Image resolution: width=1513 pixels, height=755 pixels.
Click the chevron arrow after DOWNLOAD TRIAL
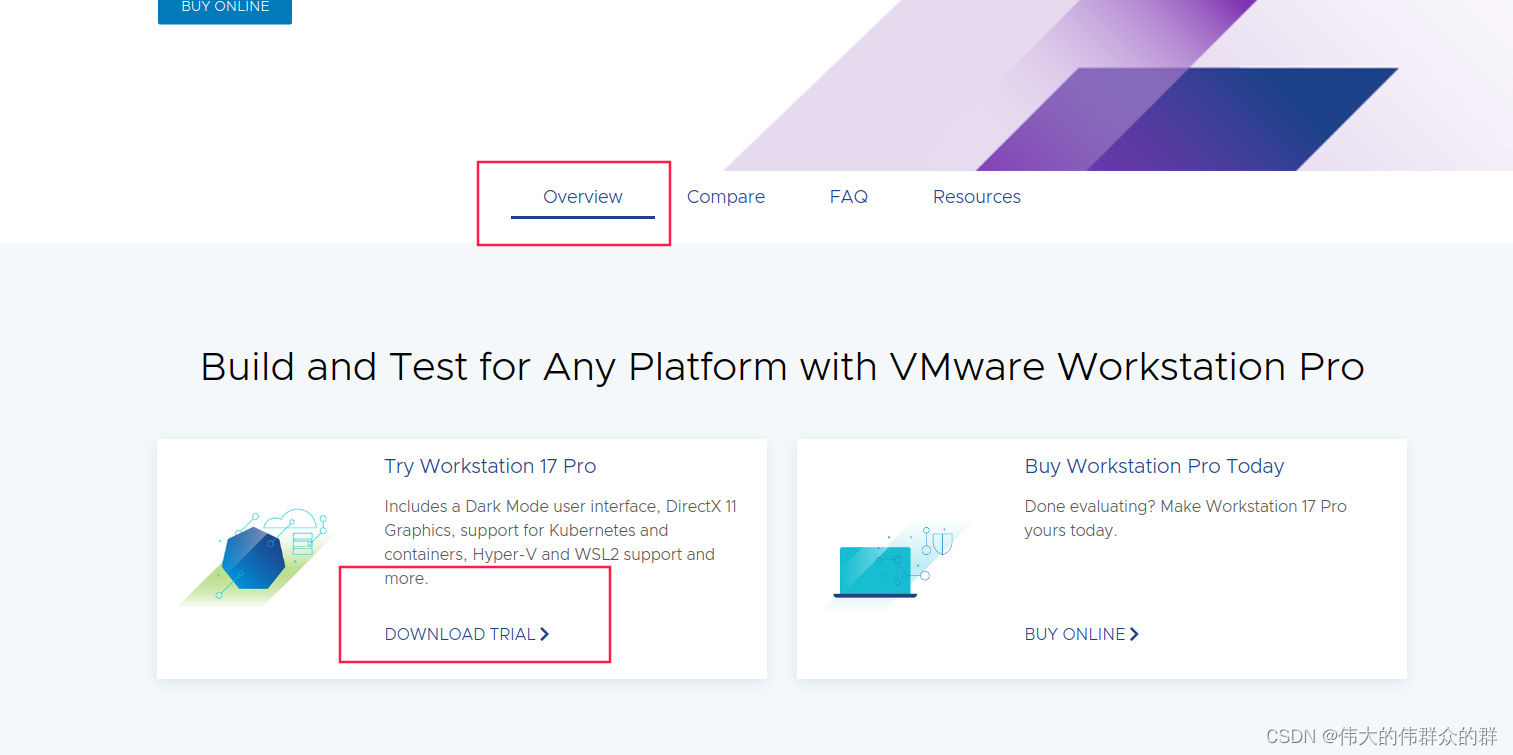pyautogui.click(x=544, y=634)
